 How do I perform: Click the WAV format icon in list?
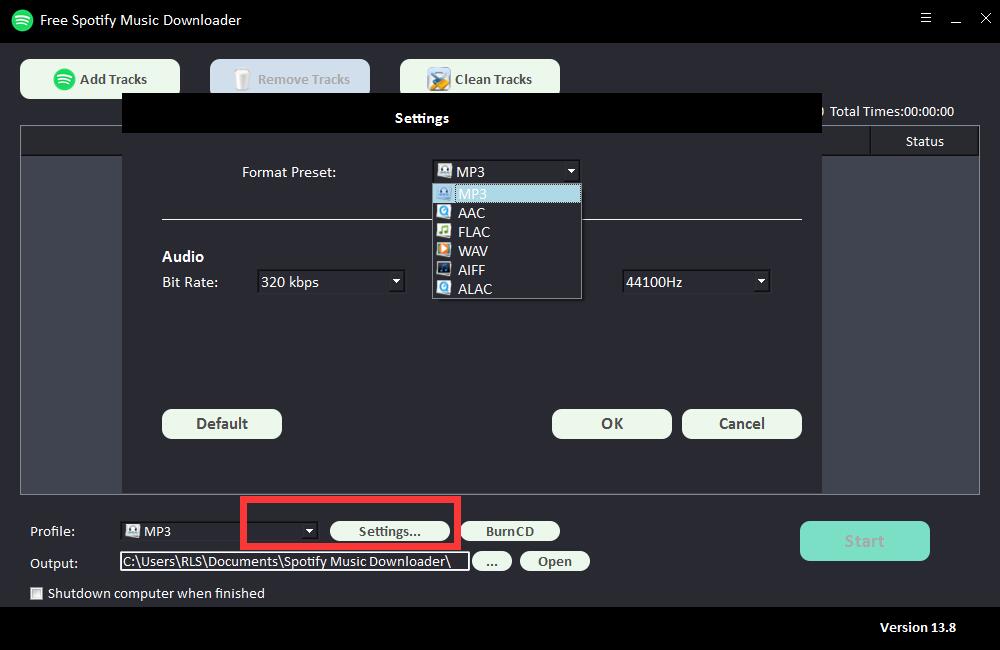pos(444,250)
